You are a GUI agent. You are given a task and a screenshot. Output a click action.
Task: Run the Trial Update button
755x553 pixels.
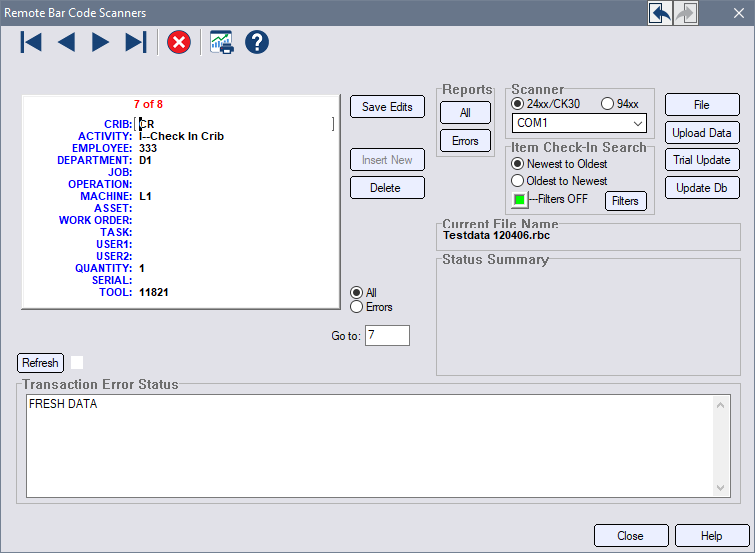coord(702,160)
